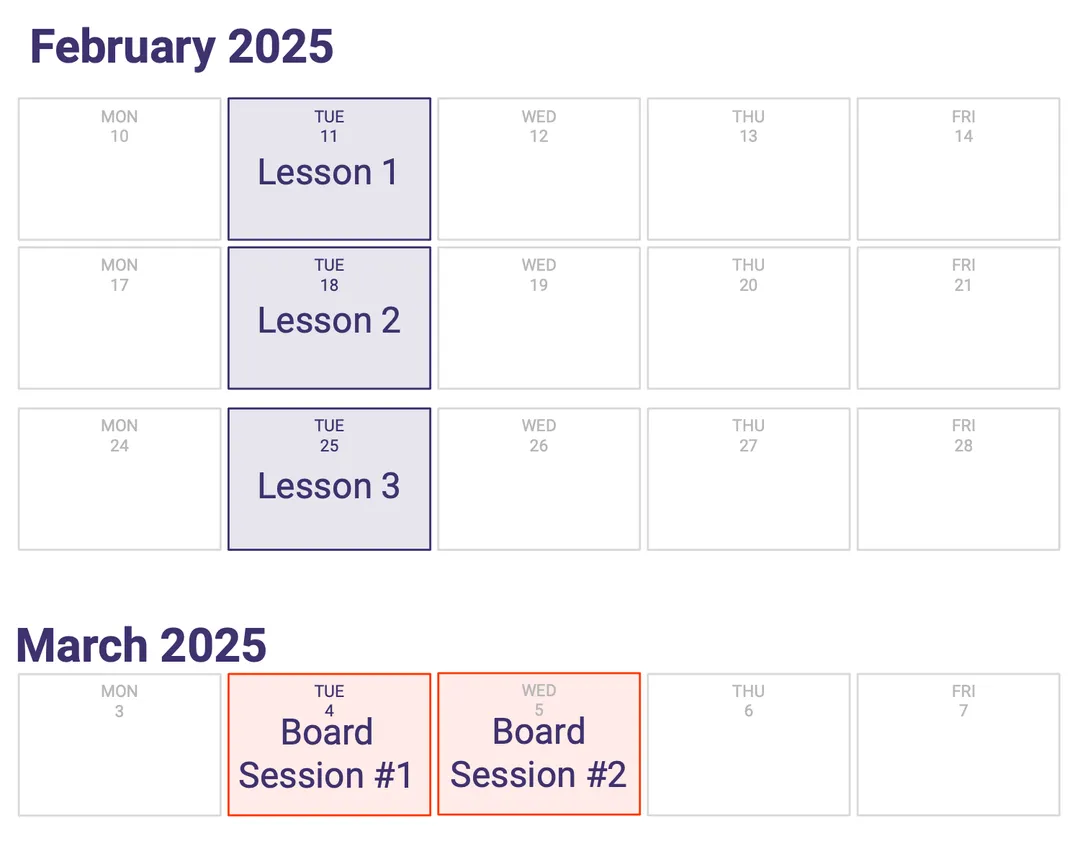
Task: Open Board Session #1 on Tuesday 4
Action: 329,745
